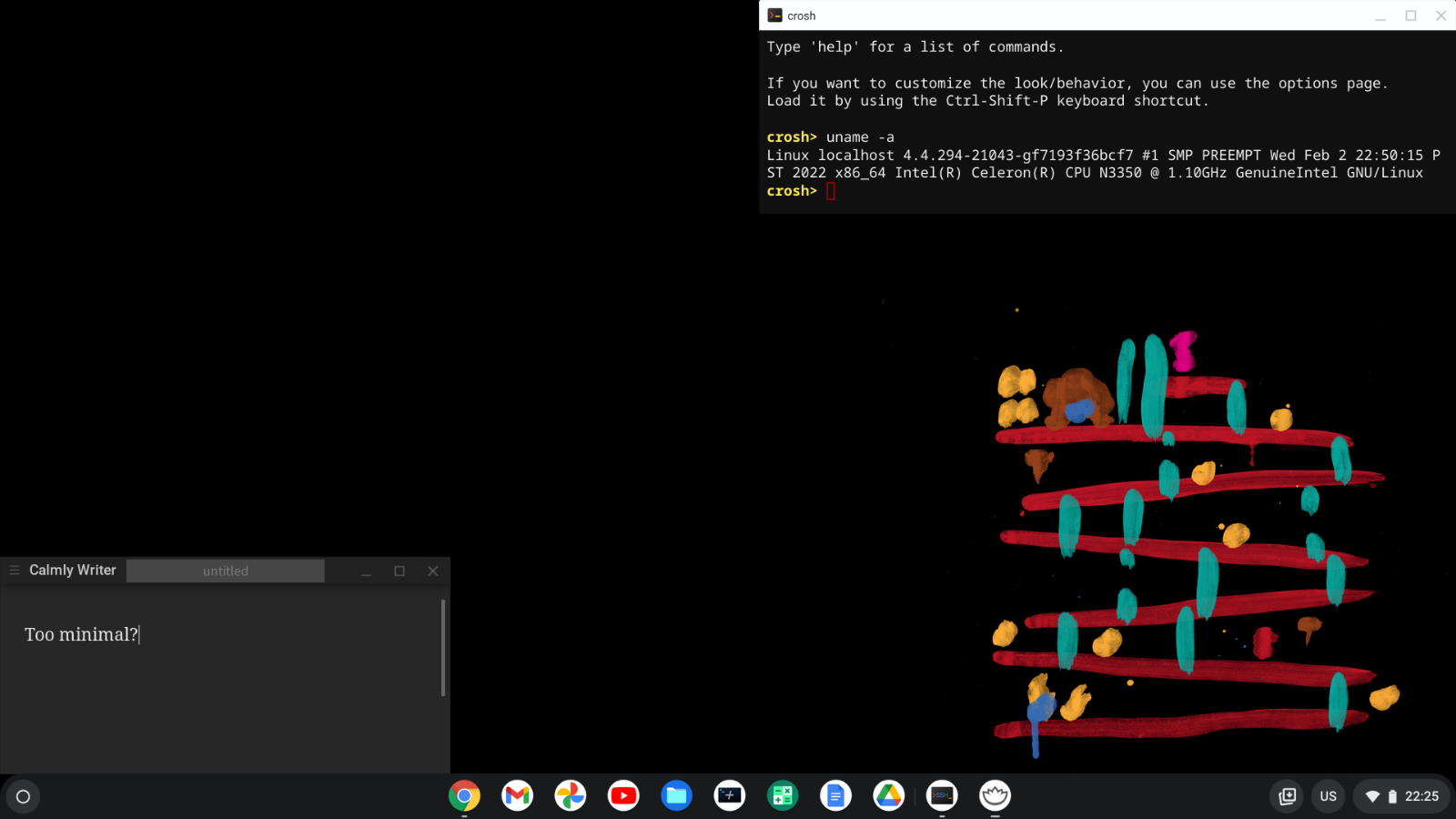Screen dimensions: 1456x819
Task: Open Google Docs from the shelf
Action: pyautogui.click(x=835, y=796)
